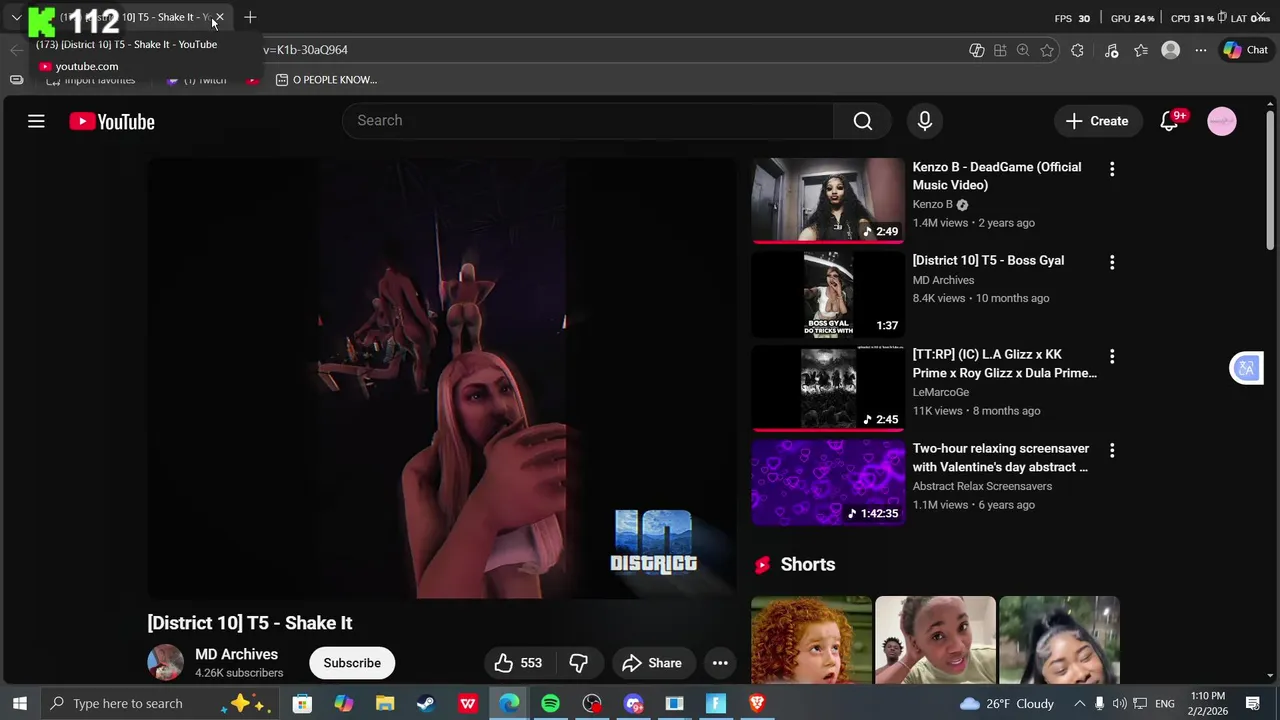Open the browser Favorites hub icon

tap(1141, 50)
